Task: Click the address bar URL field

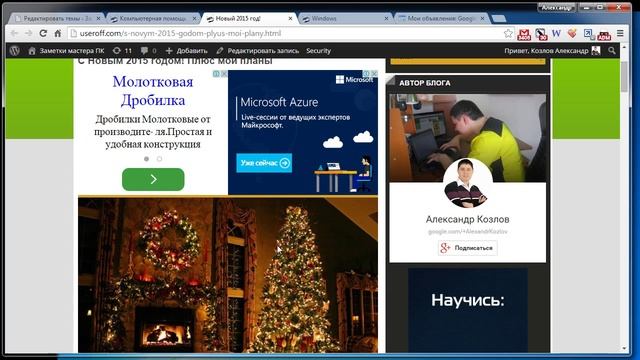Action: (286, 33)
